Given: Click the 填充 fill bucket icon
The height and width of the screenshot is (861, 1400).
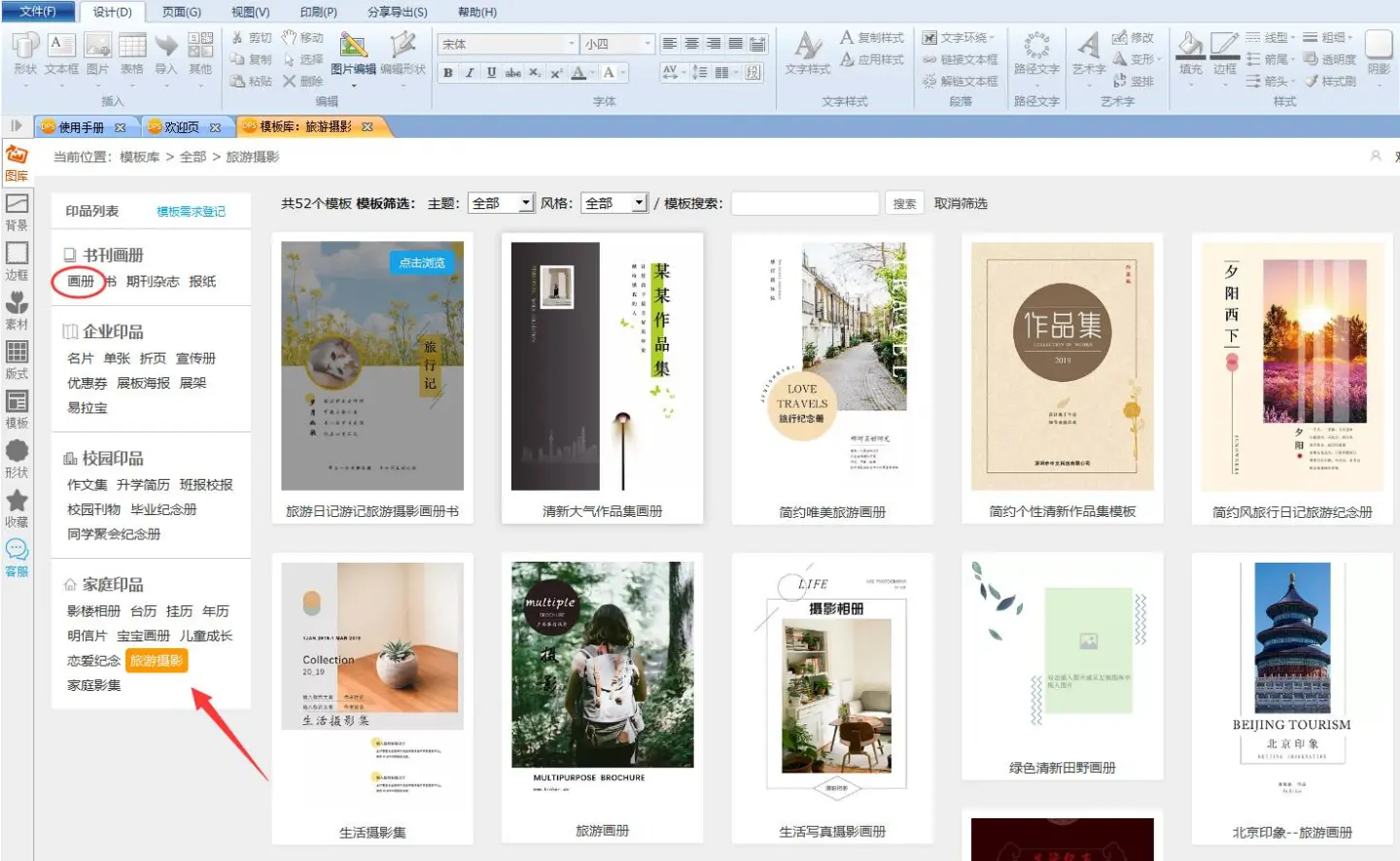Looking at the screenshot, I should 1190,53.
